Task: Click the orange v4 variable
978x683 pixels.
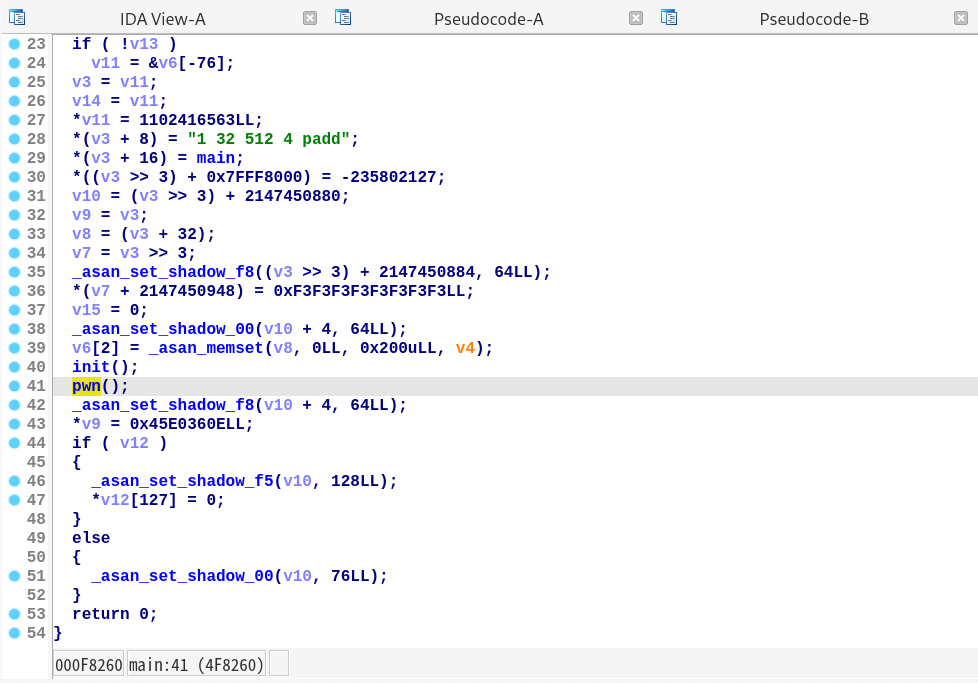Action: (x=465, y=348)
